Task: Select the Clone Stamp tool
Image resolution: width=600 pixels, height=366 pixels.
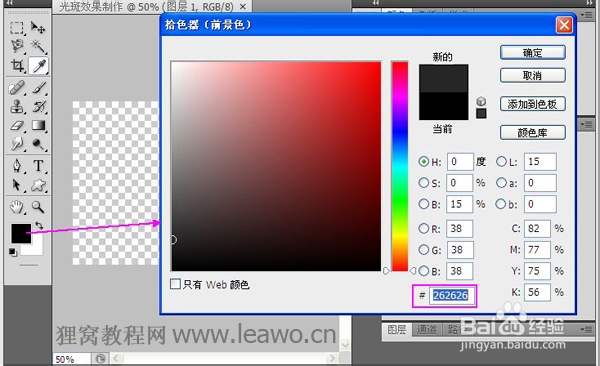Action: click(x=16, y=106)
